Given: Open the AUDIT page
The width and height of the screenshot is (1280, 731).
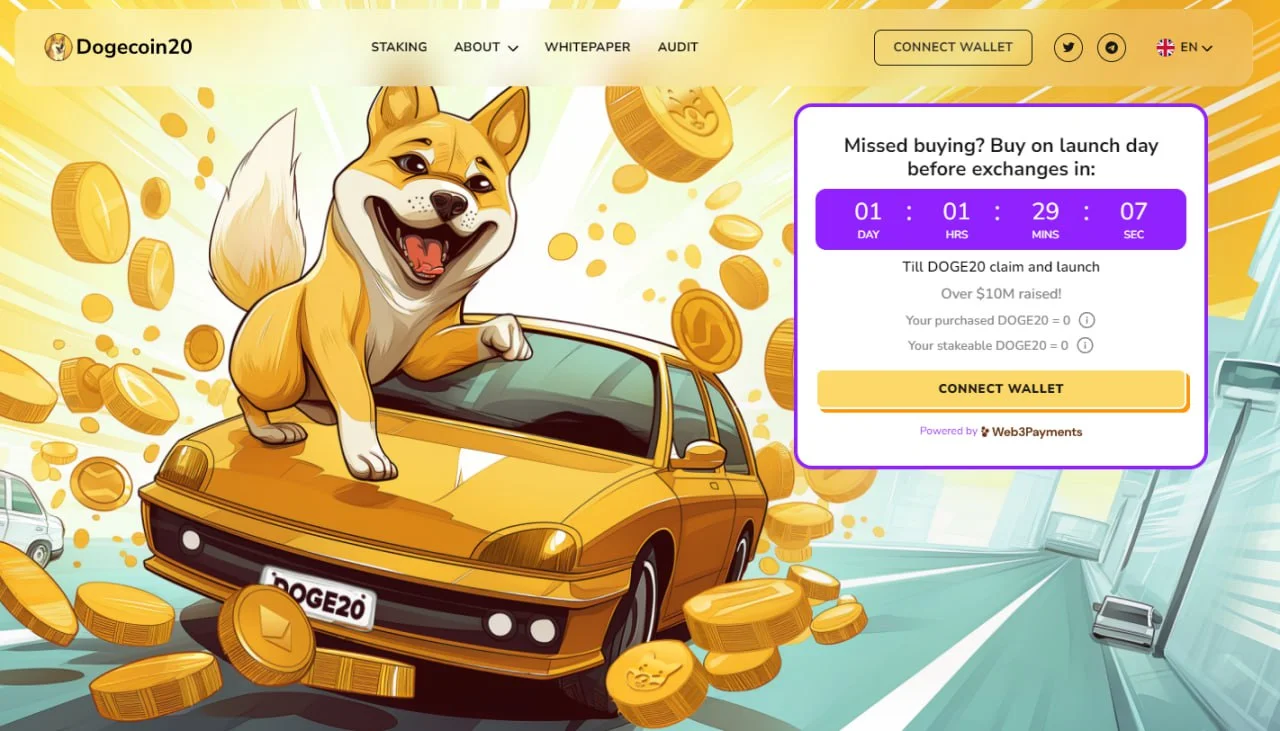Looking at the screenshot, I should coord(678,47).
